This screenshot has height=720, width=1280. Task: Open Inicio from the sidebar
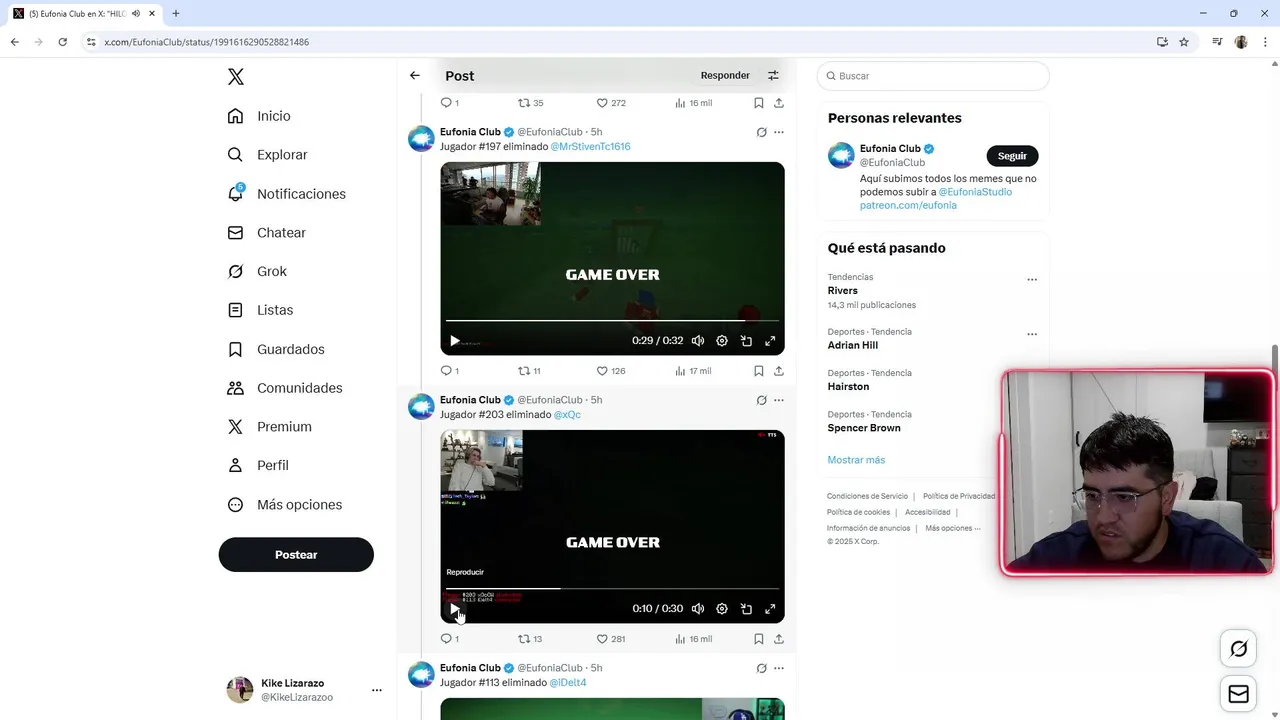[x=259, y=116]
